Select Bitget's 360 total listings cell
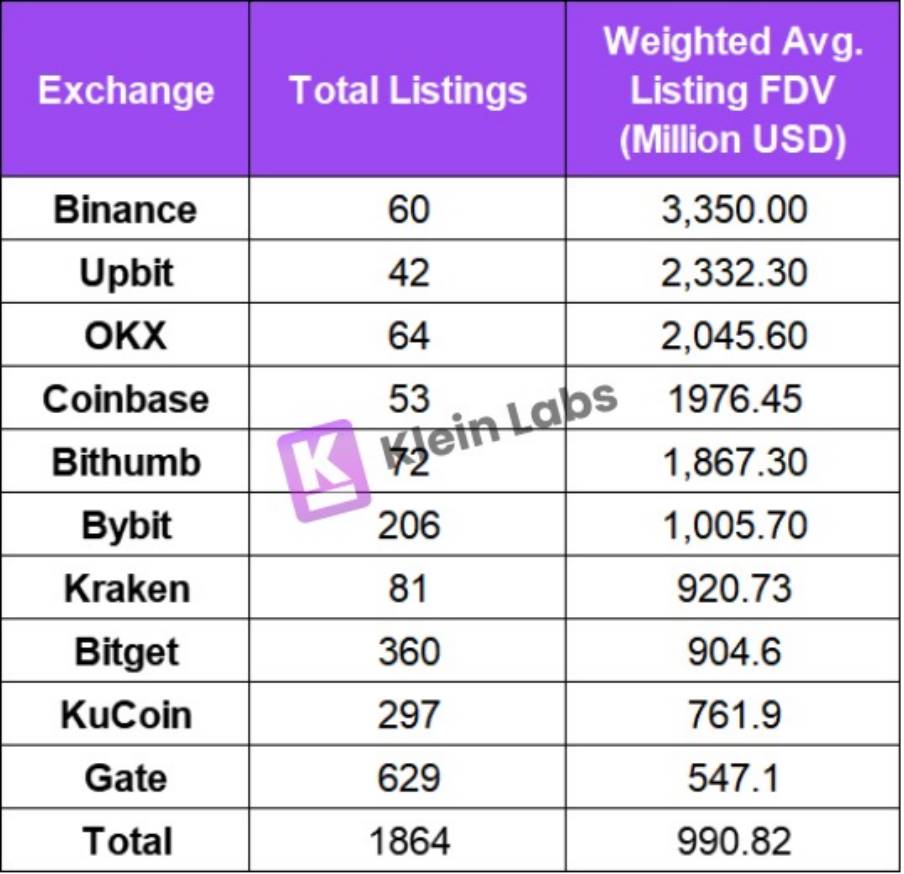The width and height of the screenshot is (904, 874). point(408,651)
